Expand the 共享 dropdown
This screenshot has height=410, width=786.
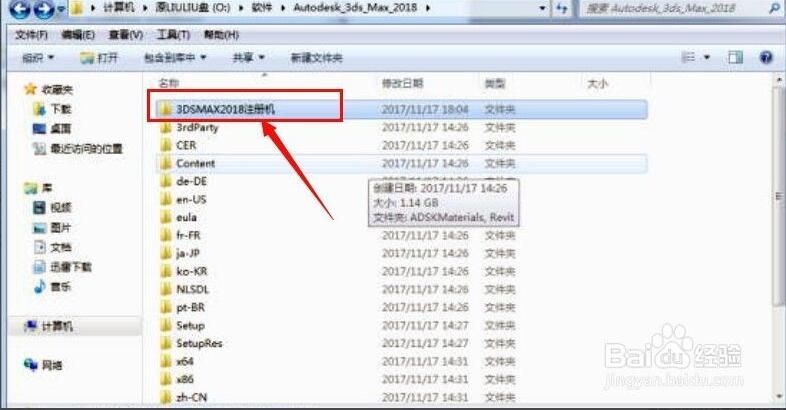[x=248, y=58]
